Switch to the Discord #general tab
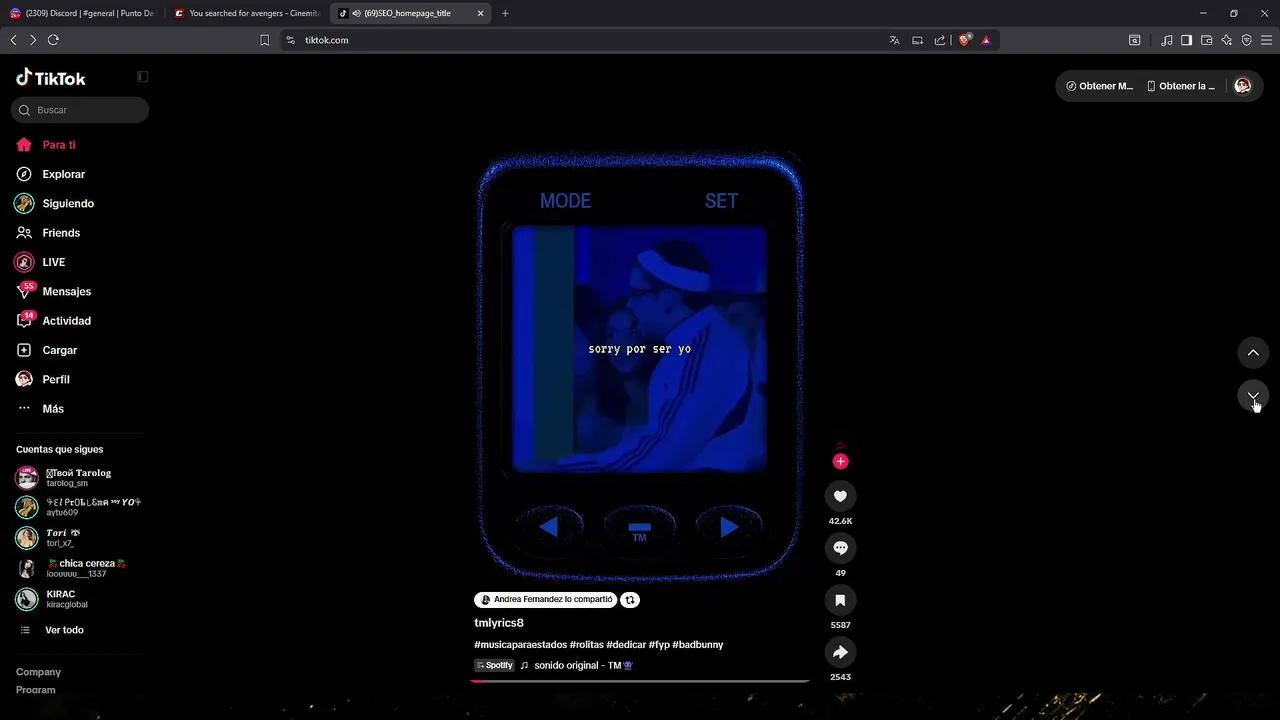This screenshot has width=1280, height=720. point(82,13)
